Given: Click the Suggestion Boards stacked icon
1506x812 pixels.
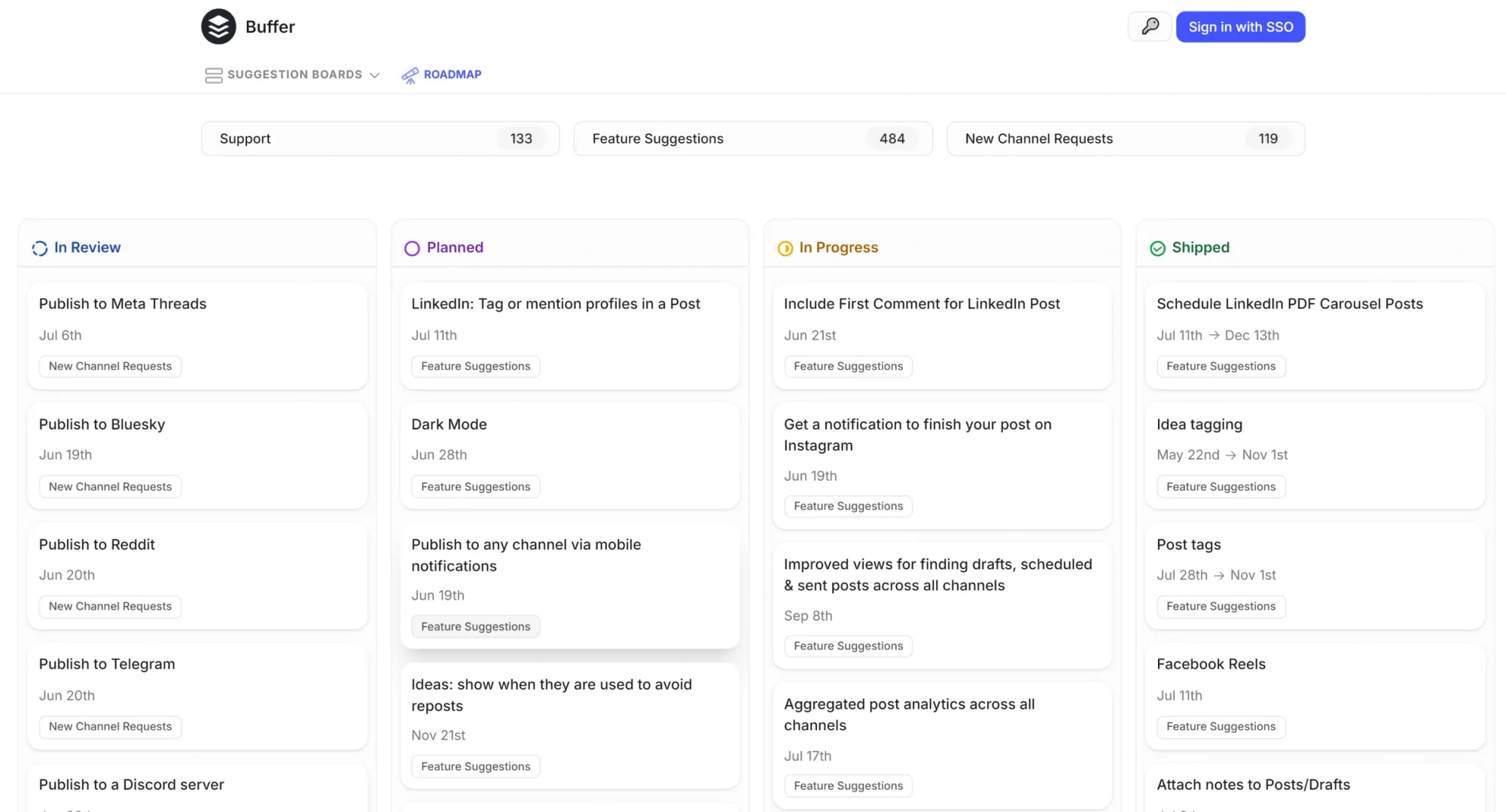Looking at the screenshot, I should pyautogui.click(x=213, y=75).
